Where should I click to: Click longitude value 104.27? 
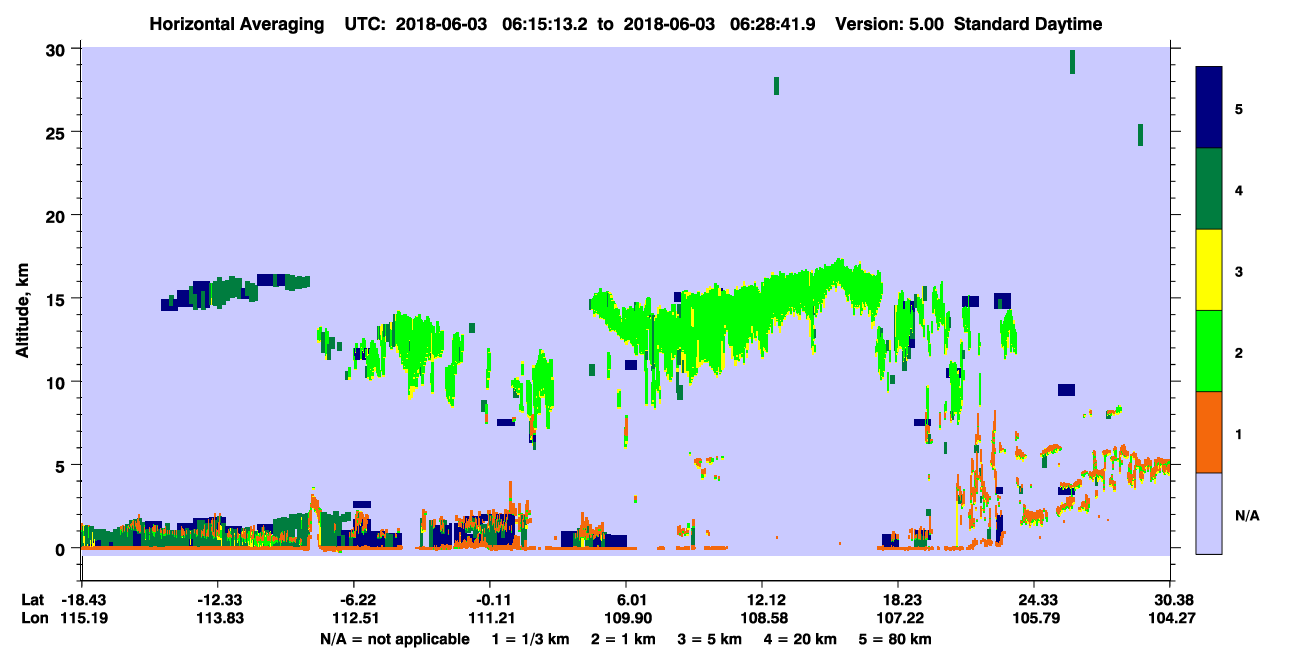(1170, 618)
